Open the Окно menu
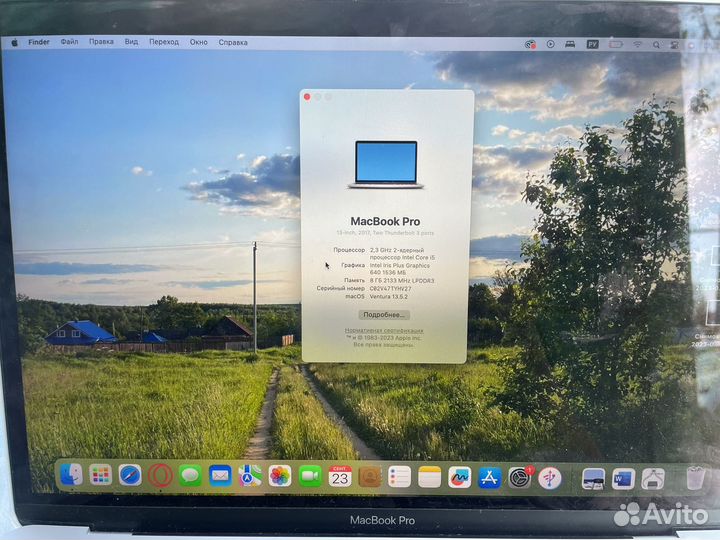The height and width of the screenshot is (540, 720). coord(198,42)
